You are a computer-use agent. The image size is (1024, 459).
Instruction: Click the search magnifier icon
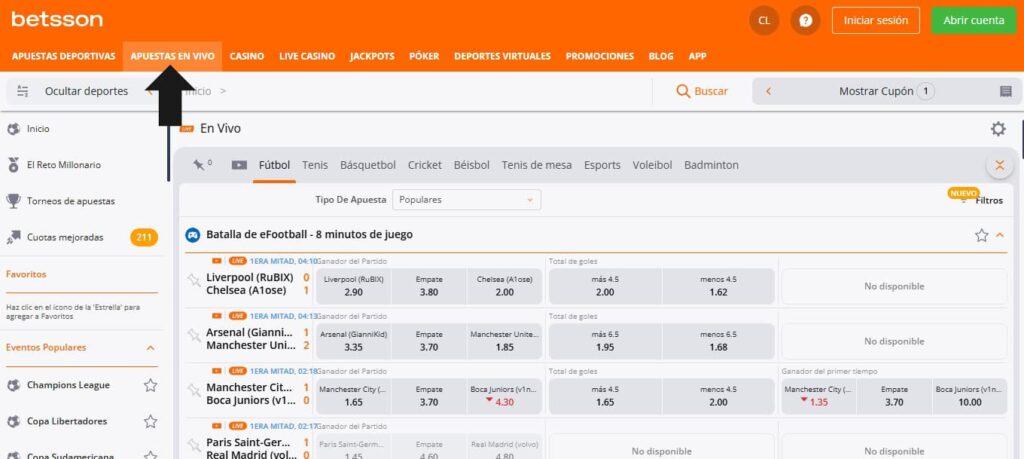tap(684, 91)
